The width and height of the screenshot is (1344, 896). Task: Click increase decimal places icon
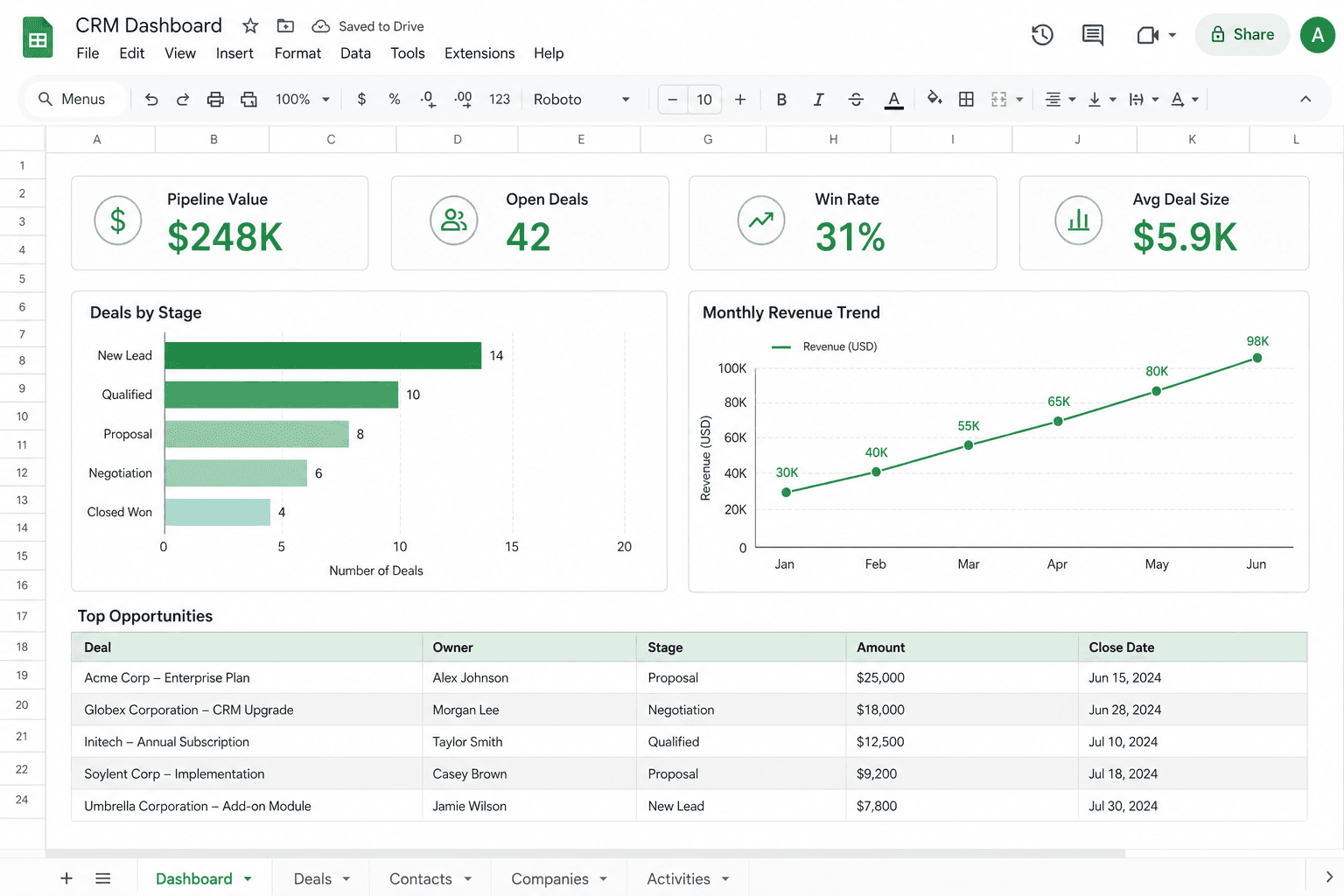tap(464, 100)
